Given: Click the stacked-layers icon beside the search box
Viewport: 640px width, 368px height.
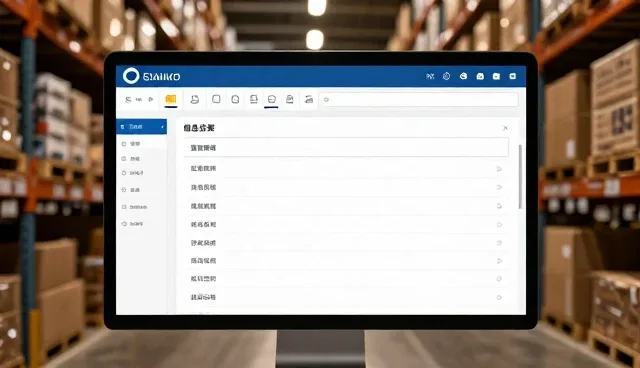Looking at the screenshot, I should tap(309, 99).
